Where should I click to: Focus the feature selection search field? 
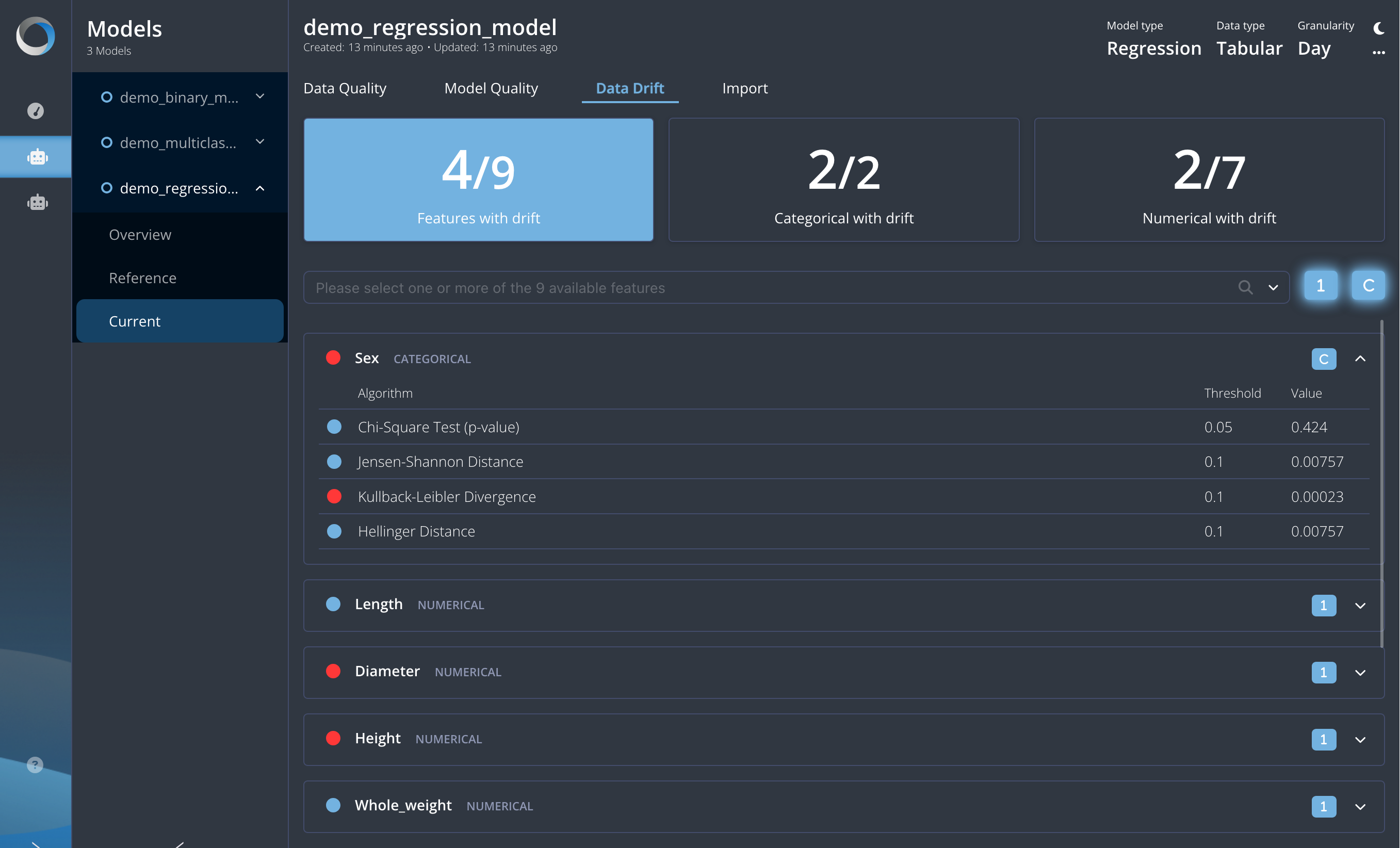(x=795, y=287)
